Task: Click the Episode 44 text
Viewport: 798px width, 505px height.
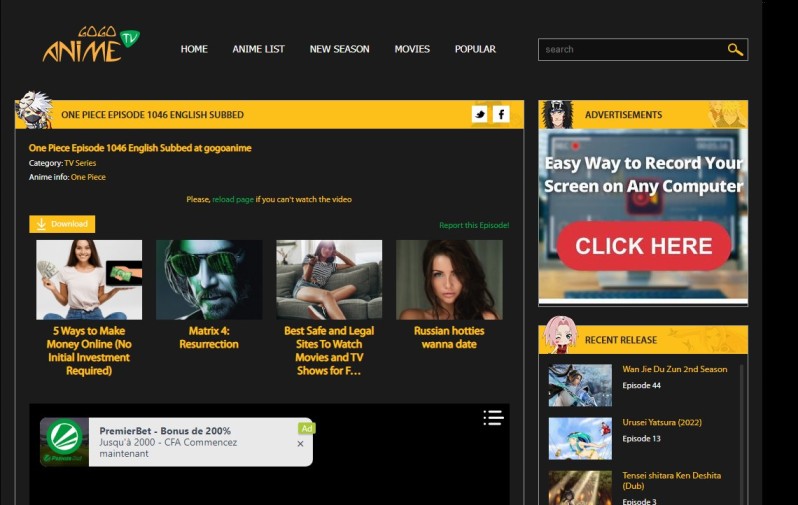Action: 641,385
